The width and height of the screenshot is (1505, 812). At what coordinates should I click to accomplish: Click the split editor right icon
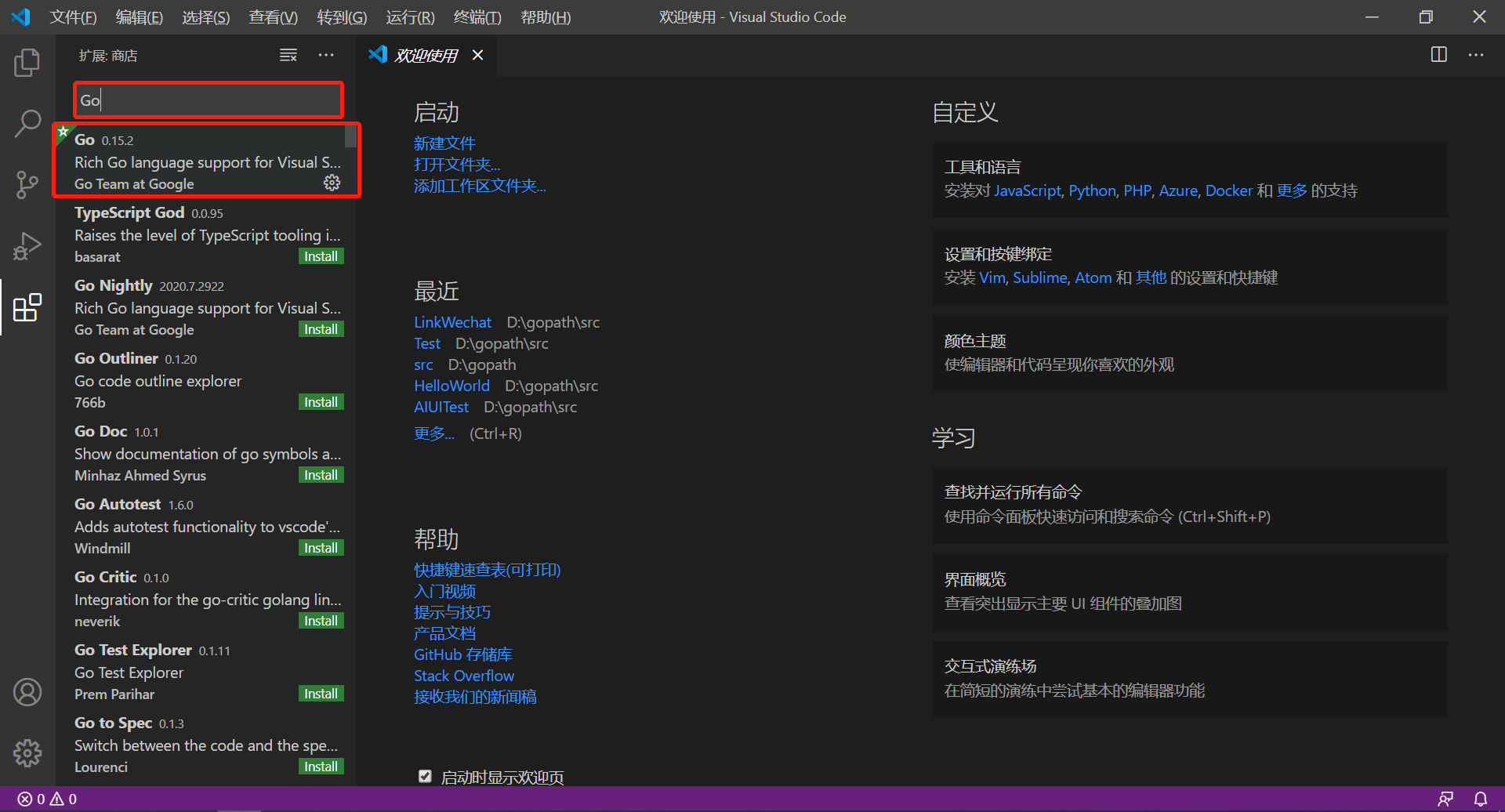pos(1439,55)
